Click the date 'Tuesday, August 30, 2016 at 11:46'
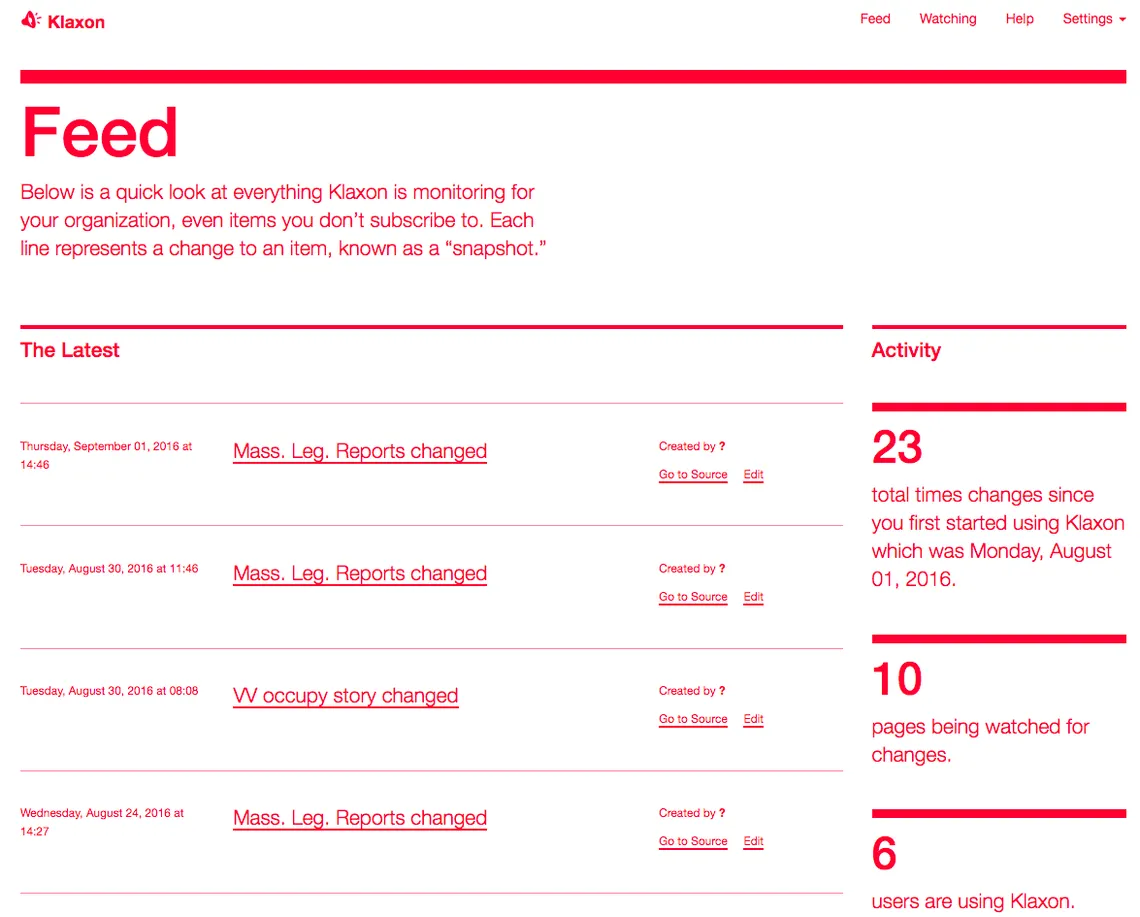 coord(109,569)
